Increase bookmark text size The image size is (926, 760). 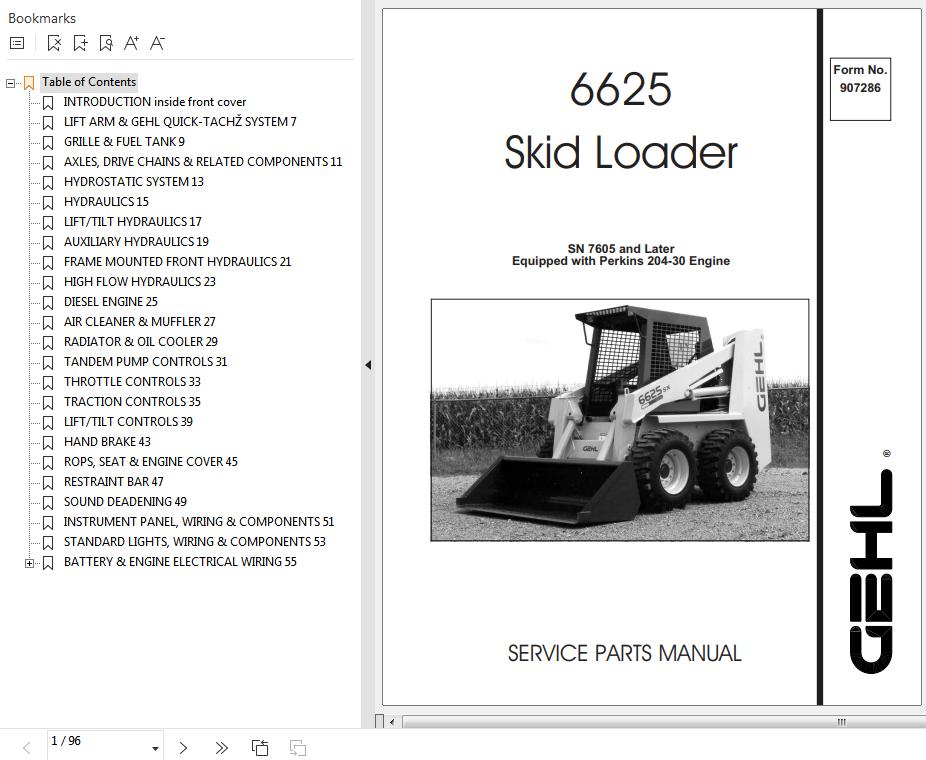[131, 43]
